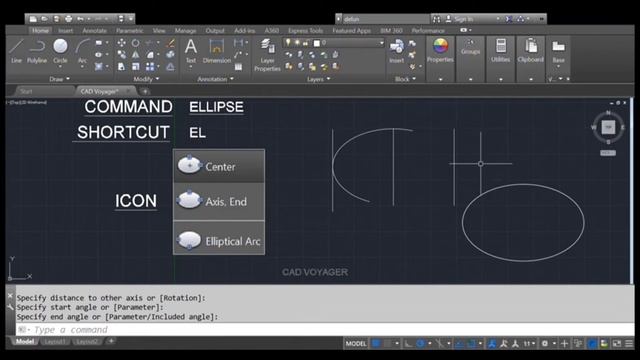This screenshot has height=360, width=640.
Task: Open the Circle tool dropdown arrow
Action: pos(60,67)
